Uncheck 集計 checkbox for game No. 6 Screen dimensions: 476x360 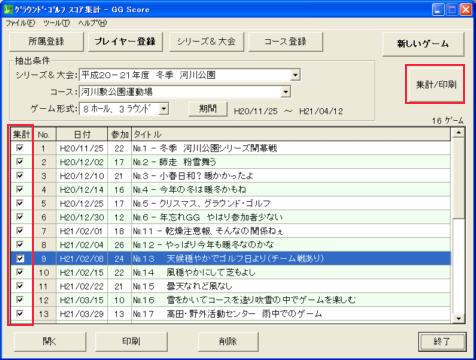click(20, 217)
